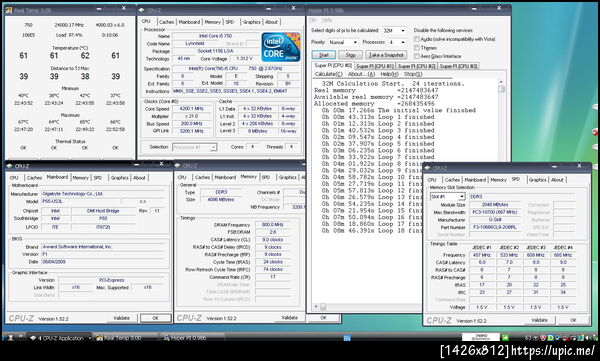The height and width of the screenshot is (361, 600).
Task: Select the Memory tab in the CPU-Z Mainboard window
Action: tap(80, 178)
